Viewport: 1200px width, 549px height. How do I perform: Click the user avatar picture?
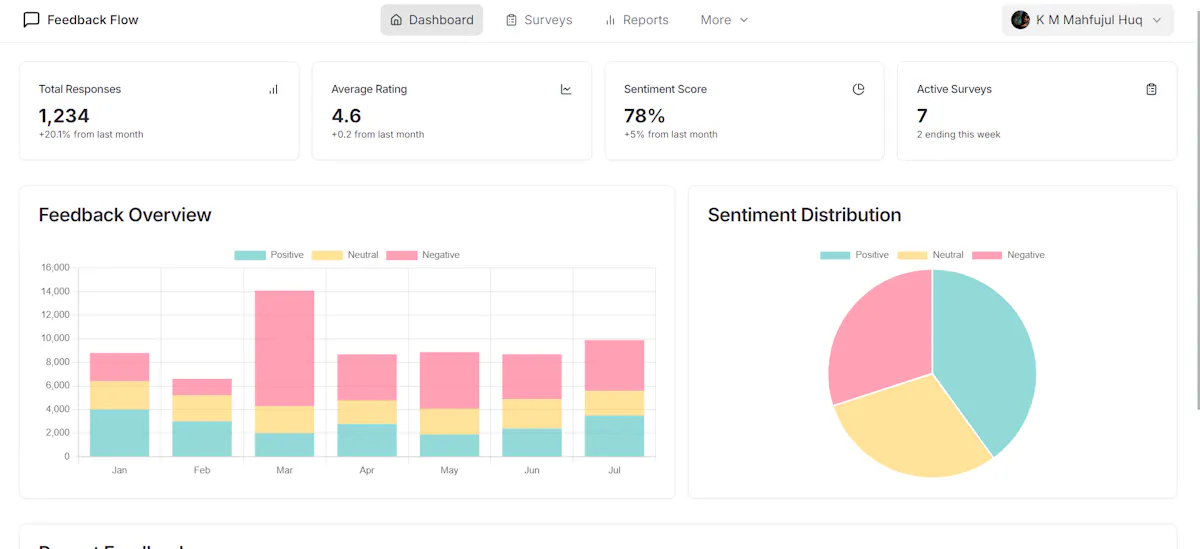[x=1020, y=20]
